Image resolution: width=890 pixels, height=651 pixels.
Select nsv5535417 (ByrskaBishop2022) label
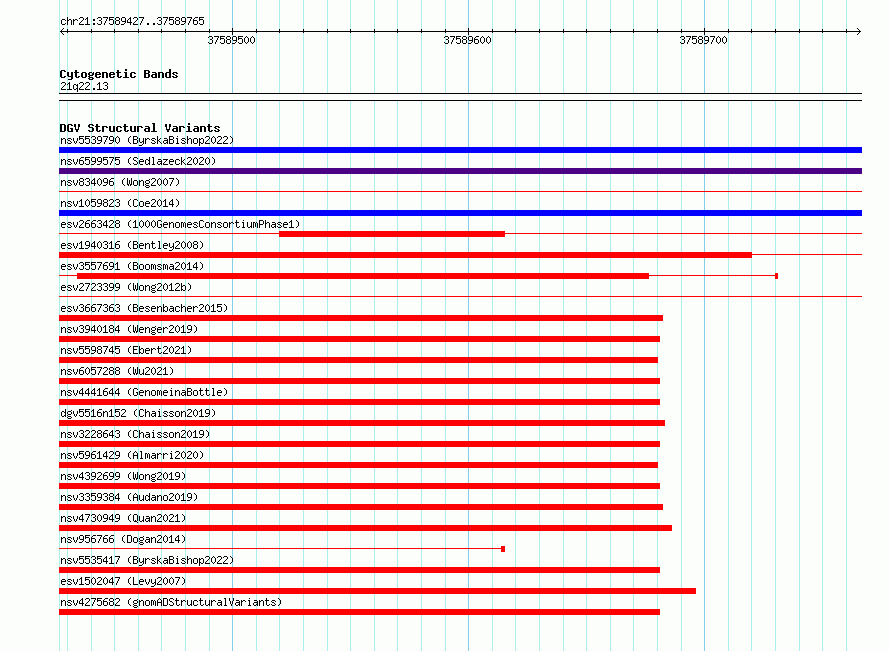pyautogui.click(x=147, y=560)
